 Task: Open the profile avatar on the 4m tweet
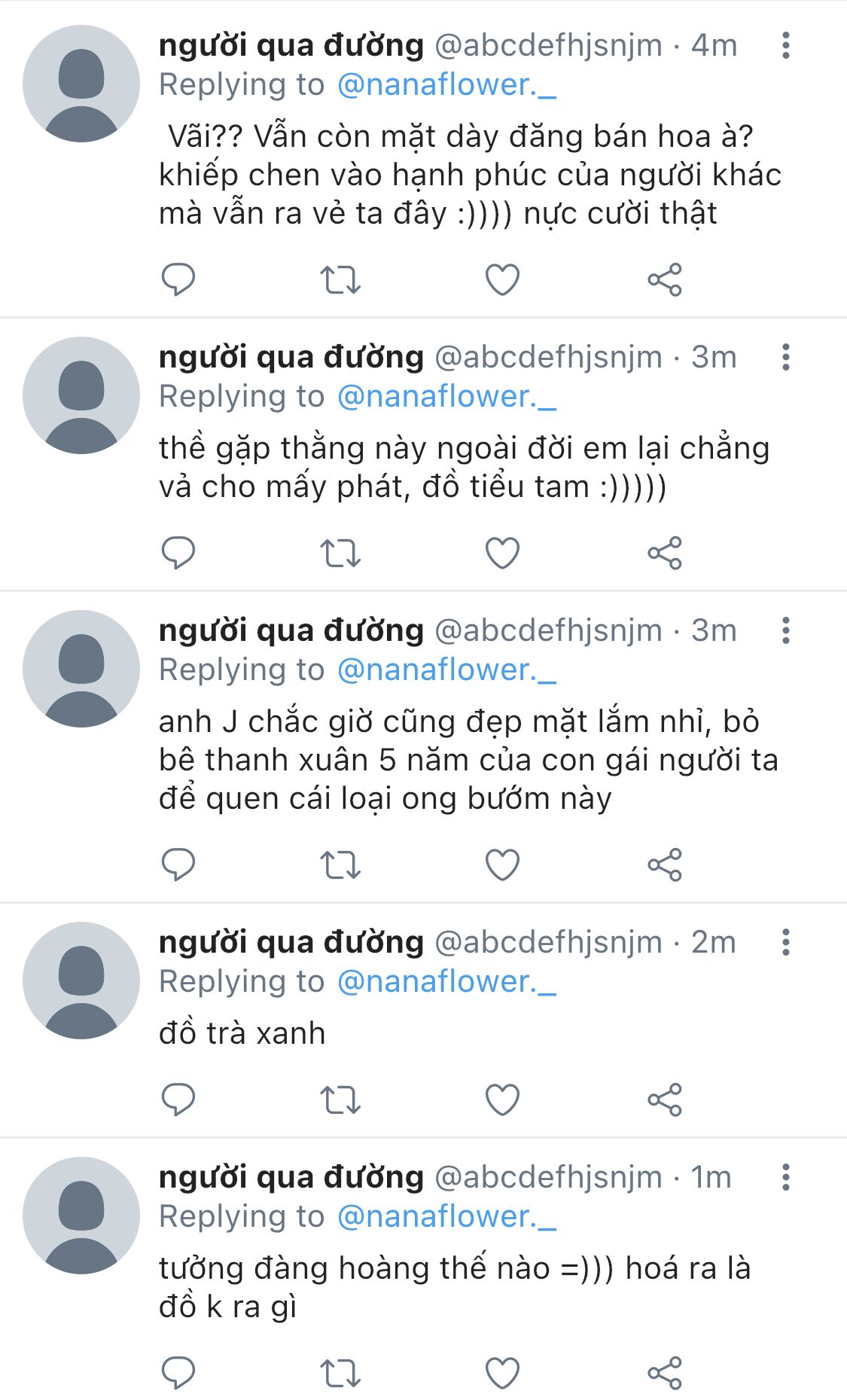click(x=81, y=84)
